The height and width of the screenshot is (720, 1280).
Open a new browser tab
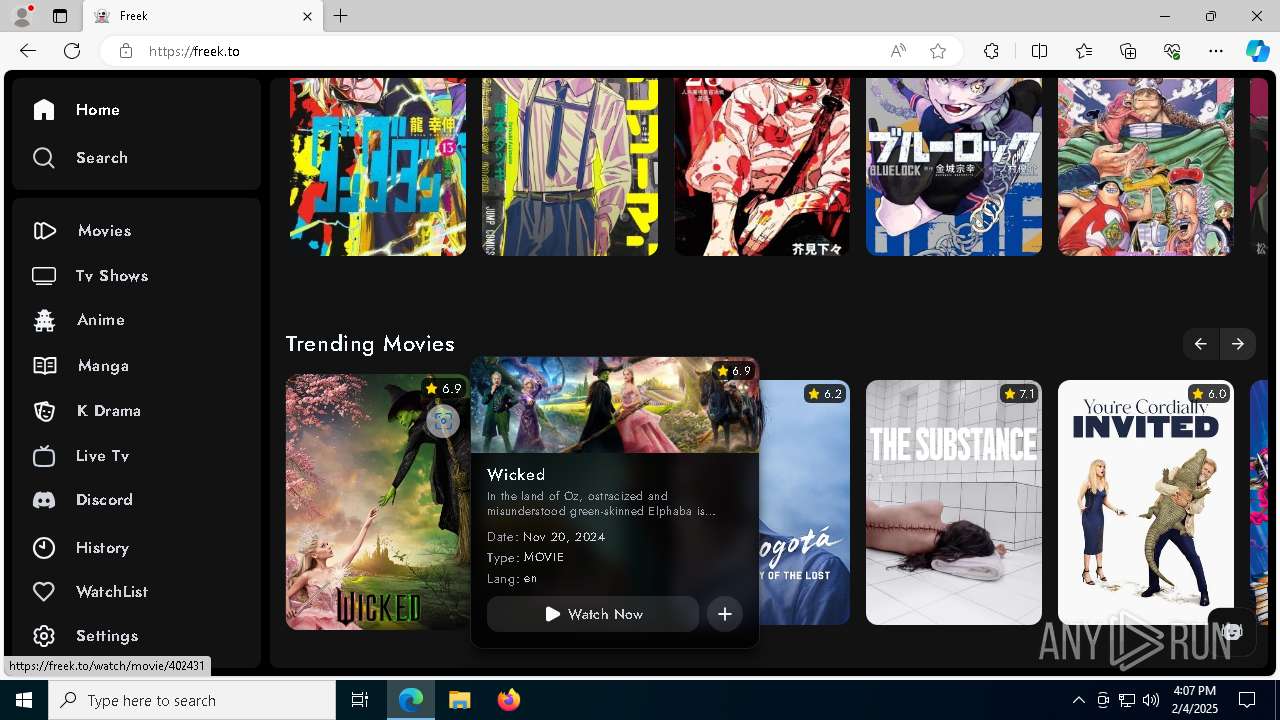pyautogui.click(x=341, y=16)
